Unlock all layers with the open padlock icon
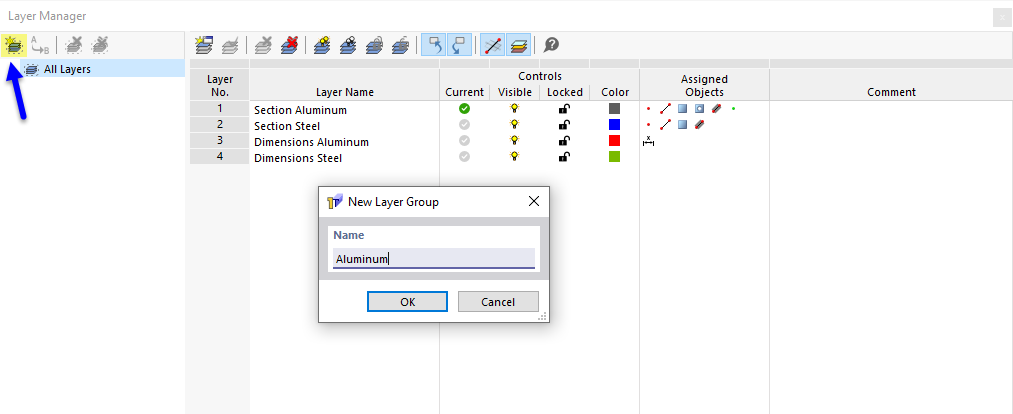 (401, 45)
